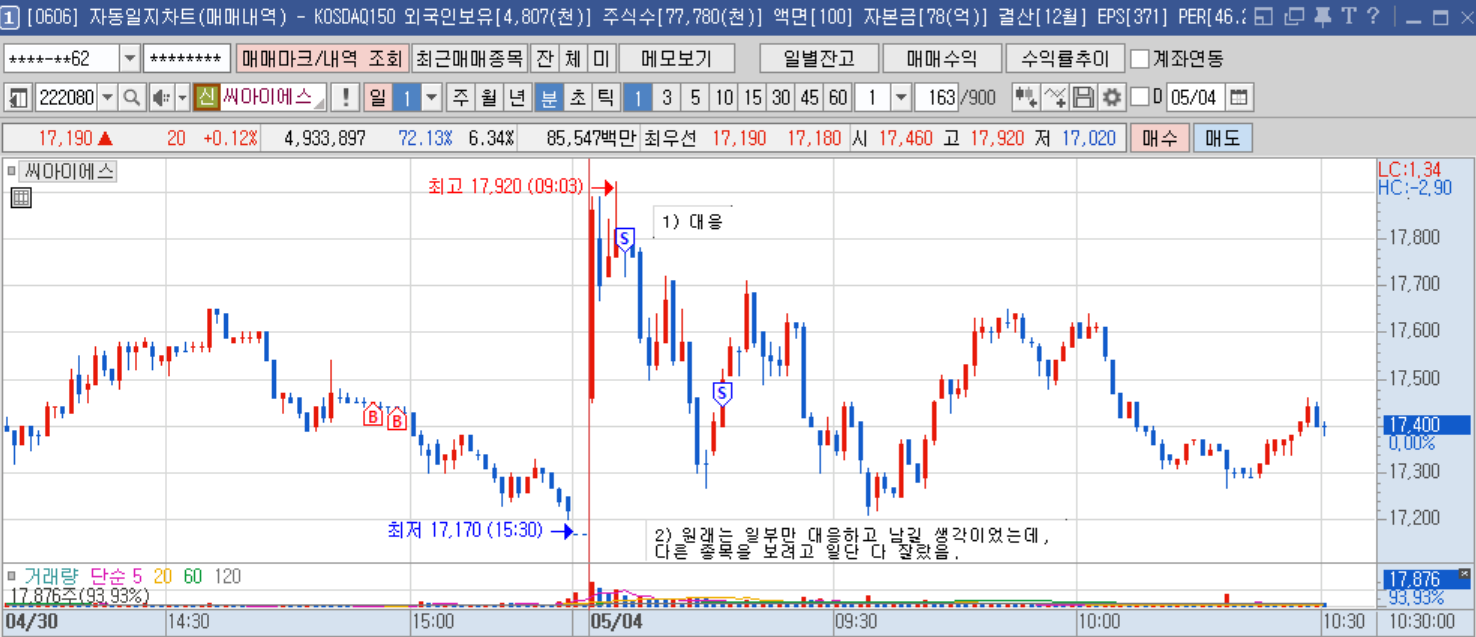This screenshot has height=637, width=1476.
Task: Expand the account number dropdown
Action: 130,59
